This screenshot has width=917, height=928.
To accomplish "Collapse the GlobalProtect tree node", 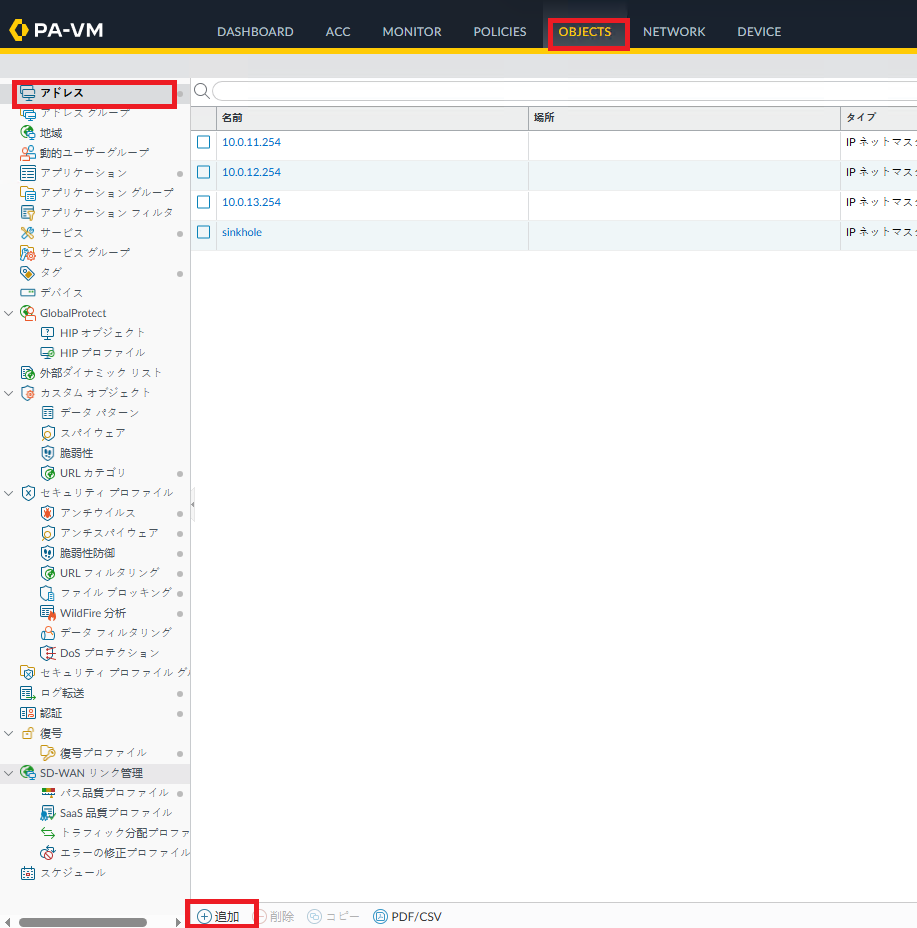I will point(9,313).
